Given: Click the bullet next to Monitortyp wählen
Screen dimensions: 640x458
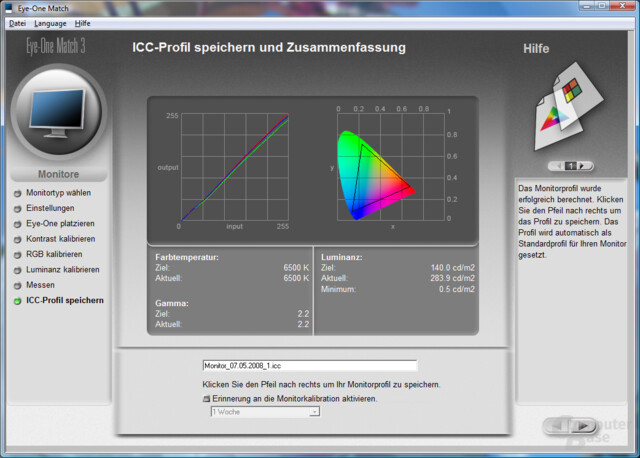Looking at the screenshot, I should click(17, 193).
